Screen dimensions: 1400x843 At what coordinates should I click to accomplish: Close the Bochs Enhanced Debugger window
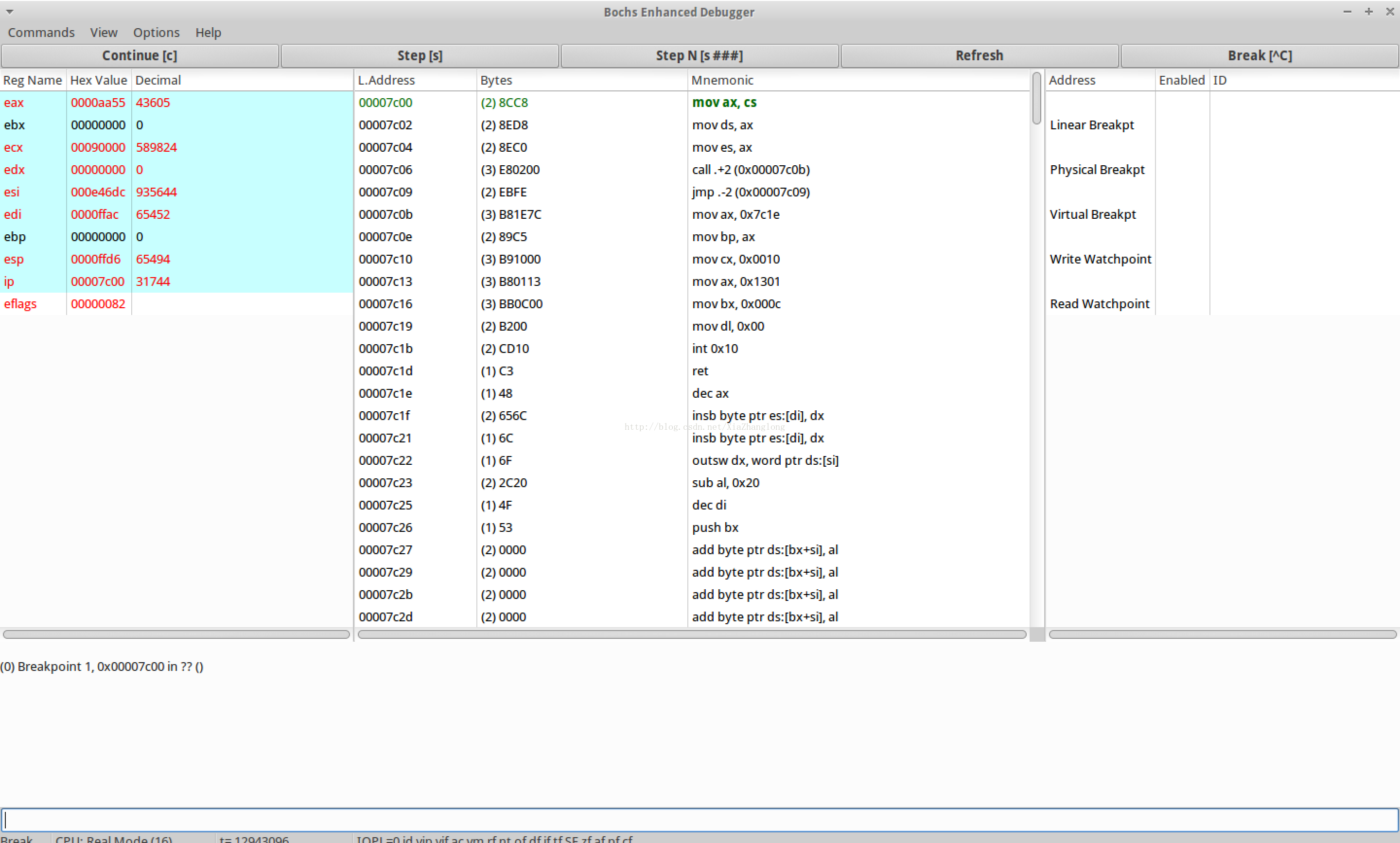click(1390, 11)
